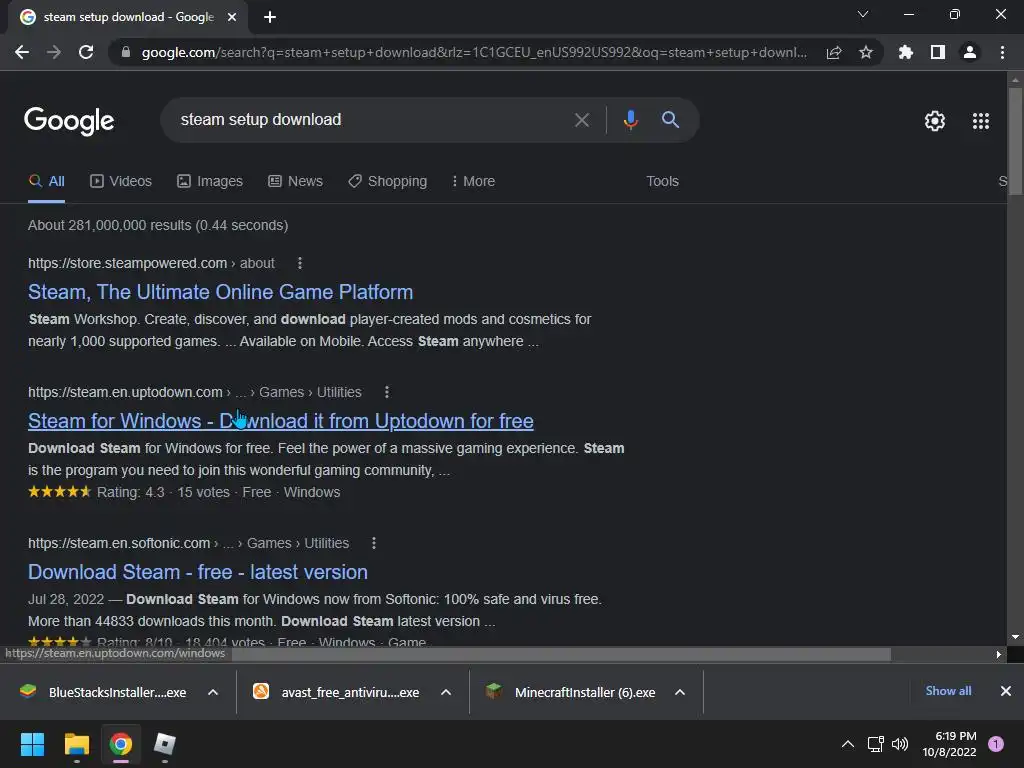This screenshot has height=768, width=1024.
Task: Bookmark this page with the star
Action: click(866, 52)
